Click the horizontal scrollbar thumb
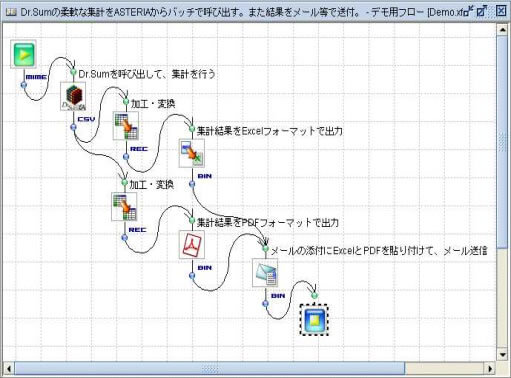The image size is (511, 378). coord(210,369)
